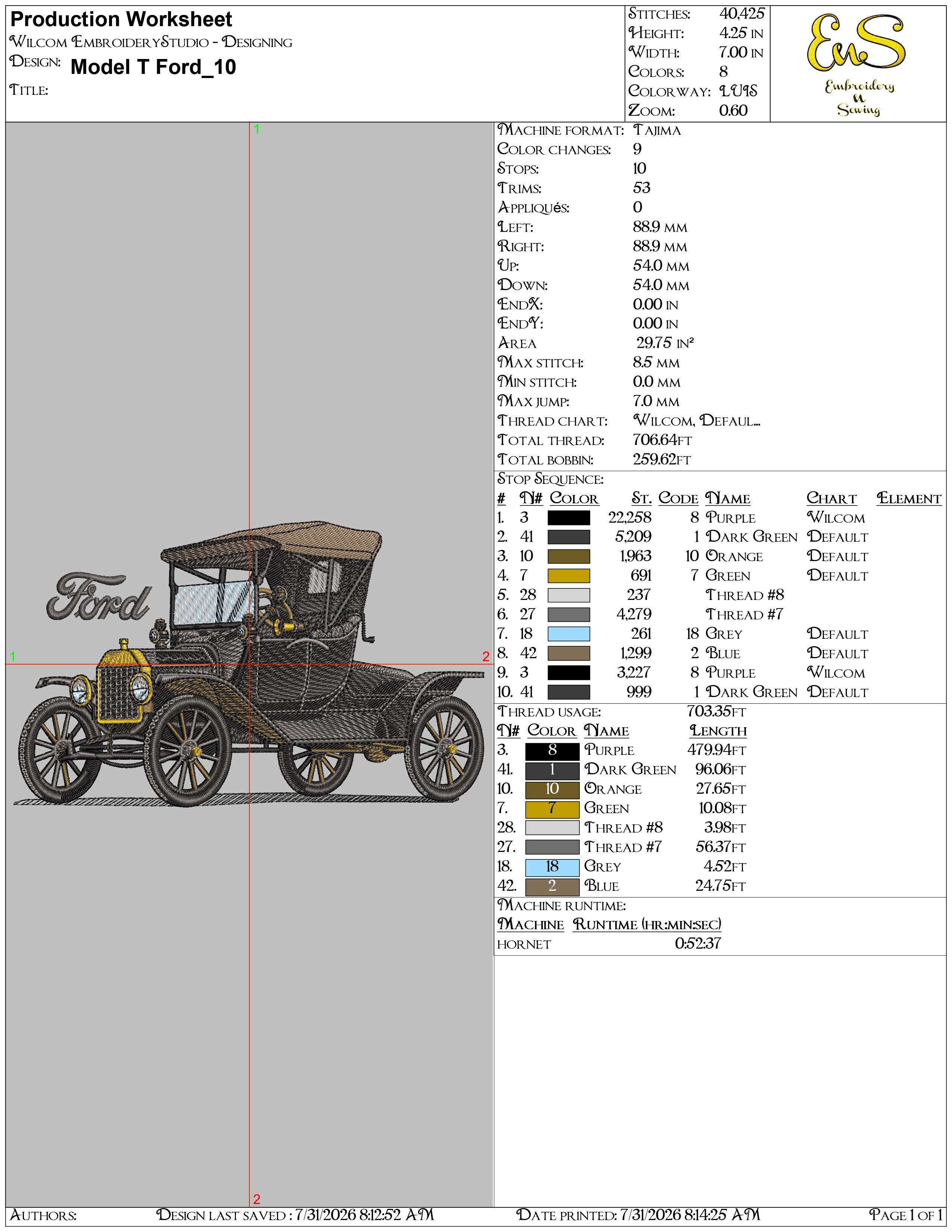Click the "Element" column header
Image resolution: width=952 pixels, height=1232 pixels.
[909, 499]
